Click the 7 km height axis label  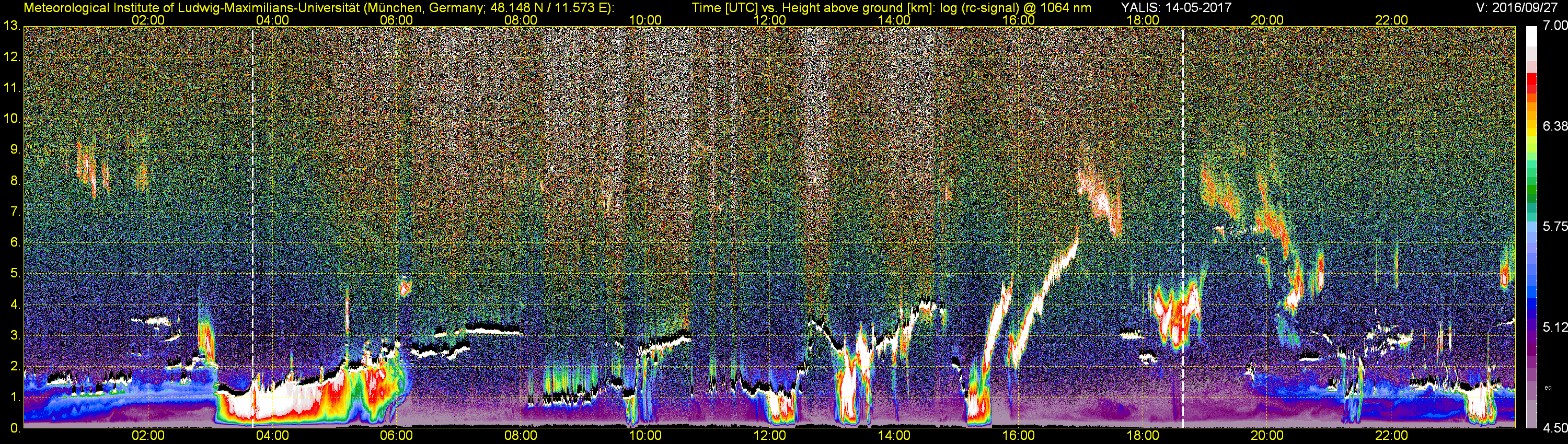pyautogui.click(x=15, y=212)
